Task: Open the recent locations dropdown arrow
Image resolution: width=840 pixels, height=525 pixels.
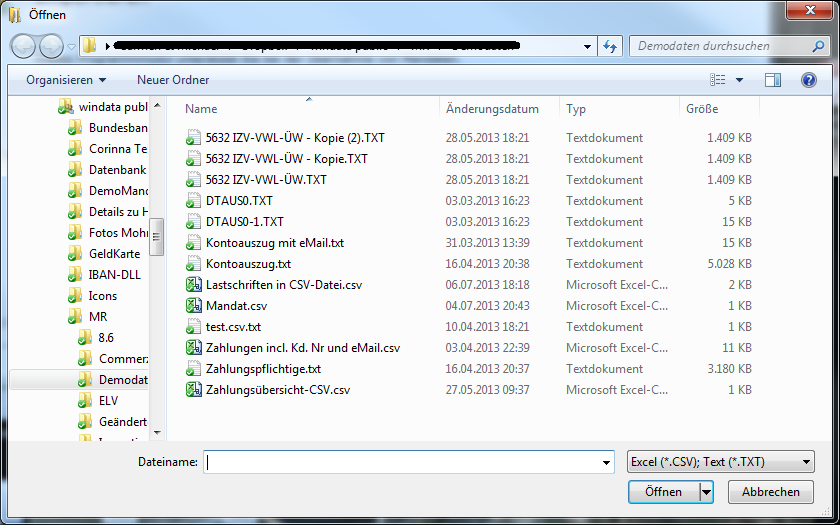Action: coord(71,47)
